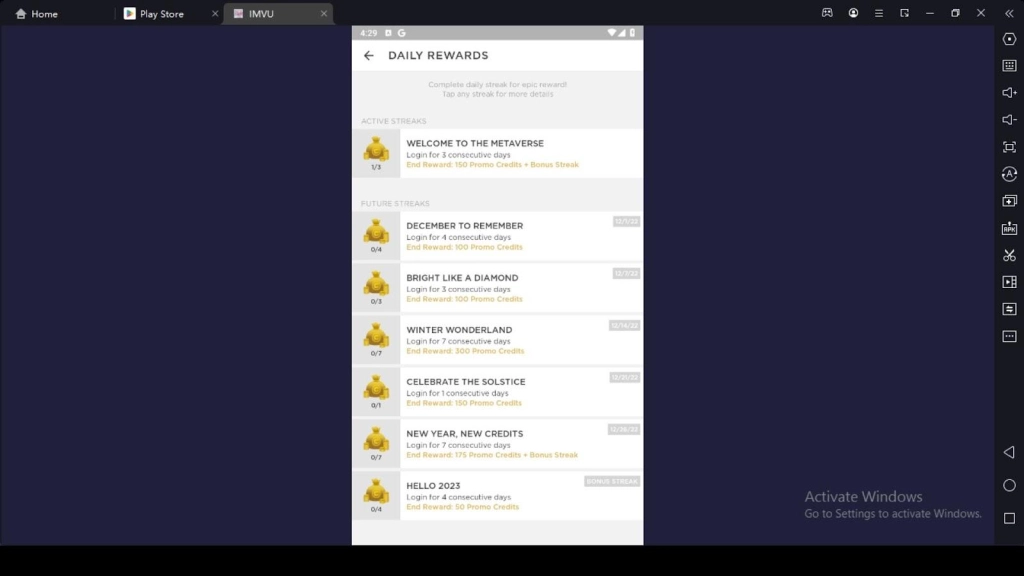Screen dimensions: 1024x576
Task: Click the date badge on New Year, New Credits
Action: pyautogui.click(x=624, y=429)
